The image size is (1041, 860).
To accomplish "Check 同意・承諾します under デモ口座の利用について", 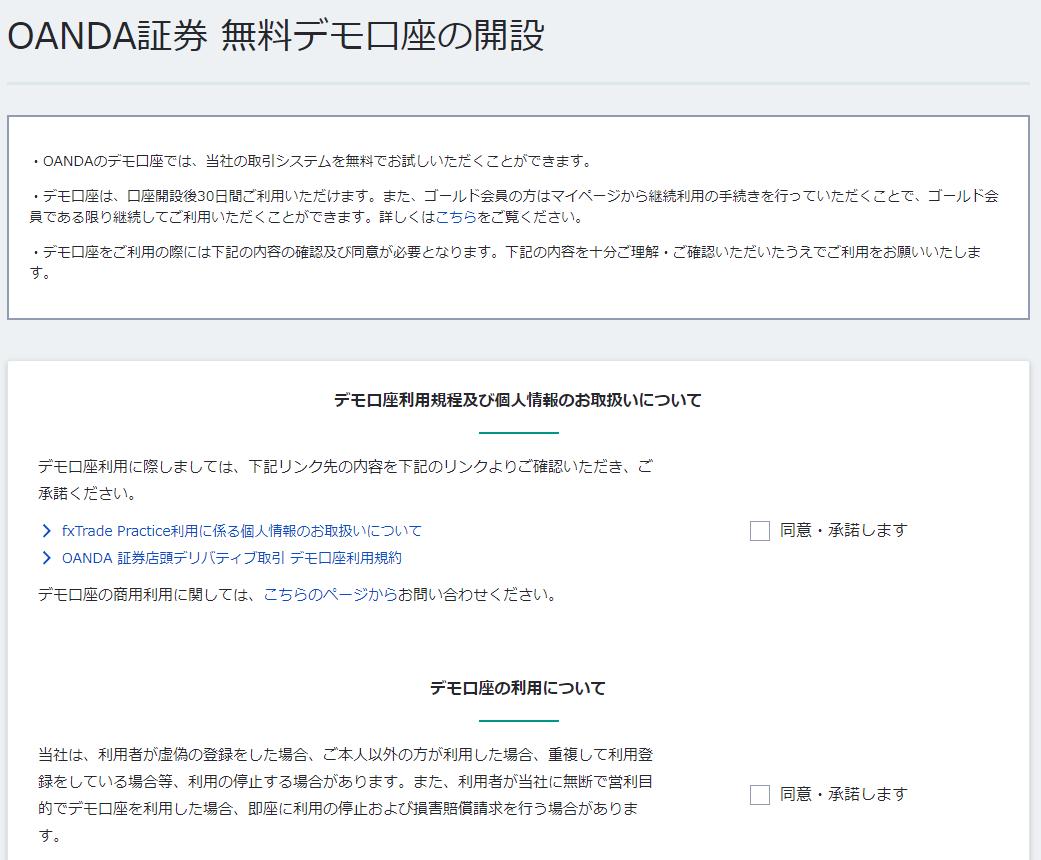I will pos(759,794).
